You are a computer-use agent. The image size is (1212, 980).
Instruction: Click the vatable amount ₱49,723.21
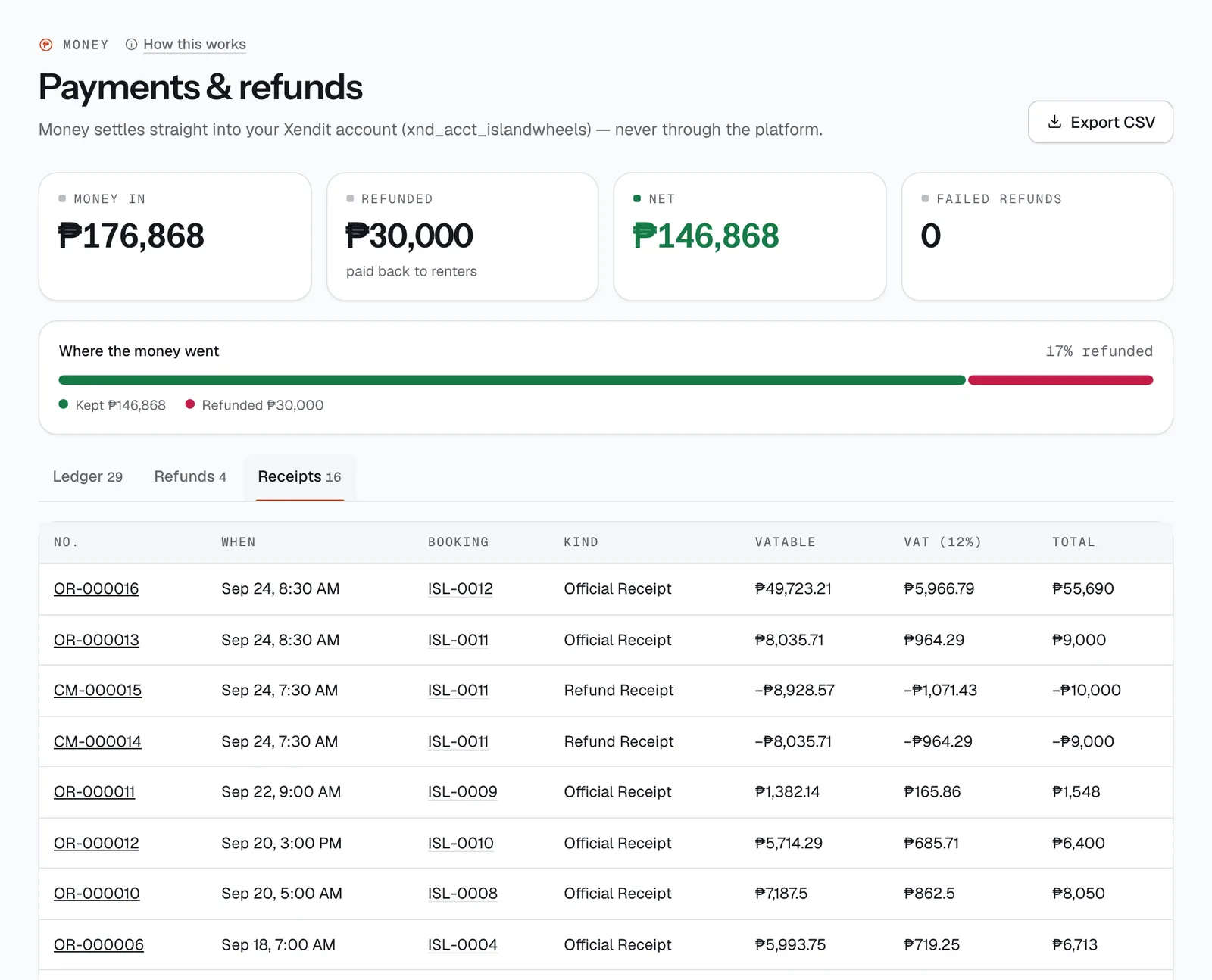793,589
